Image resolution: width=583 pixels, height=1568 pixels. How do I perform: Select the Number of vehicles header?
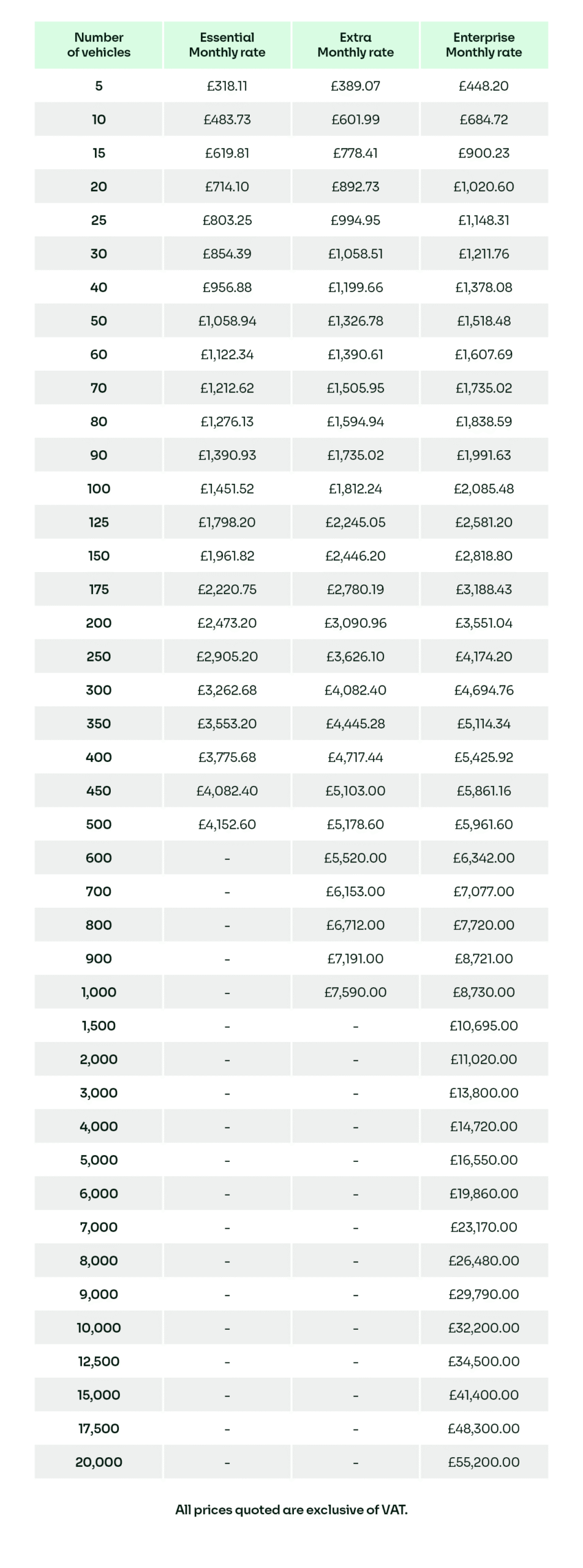tap(99, 45)
